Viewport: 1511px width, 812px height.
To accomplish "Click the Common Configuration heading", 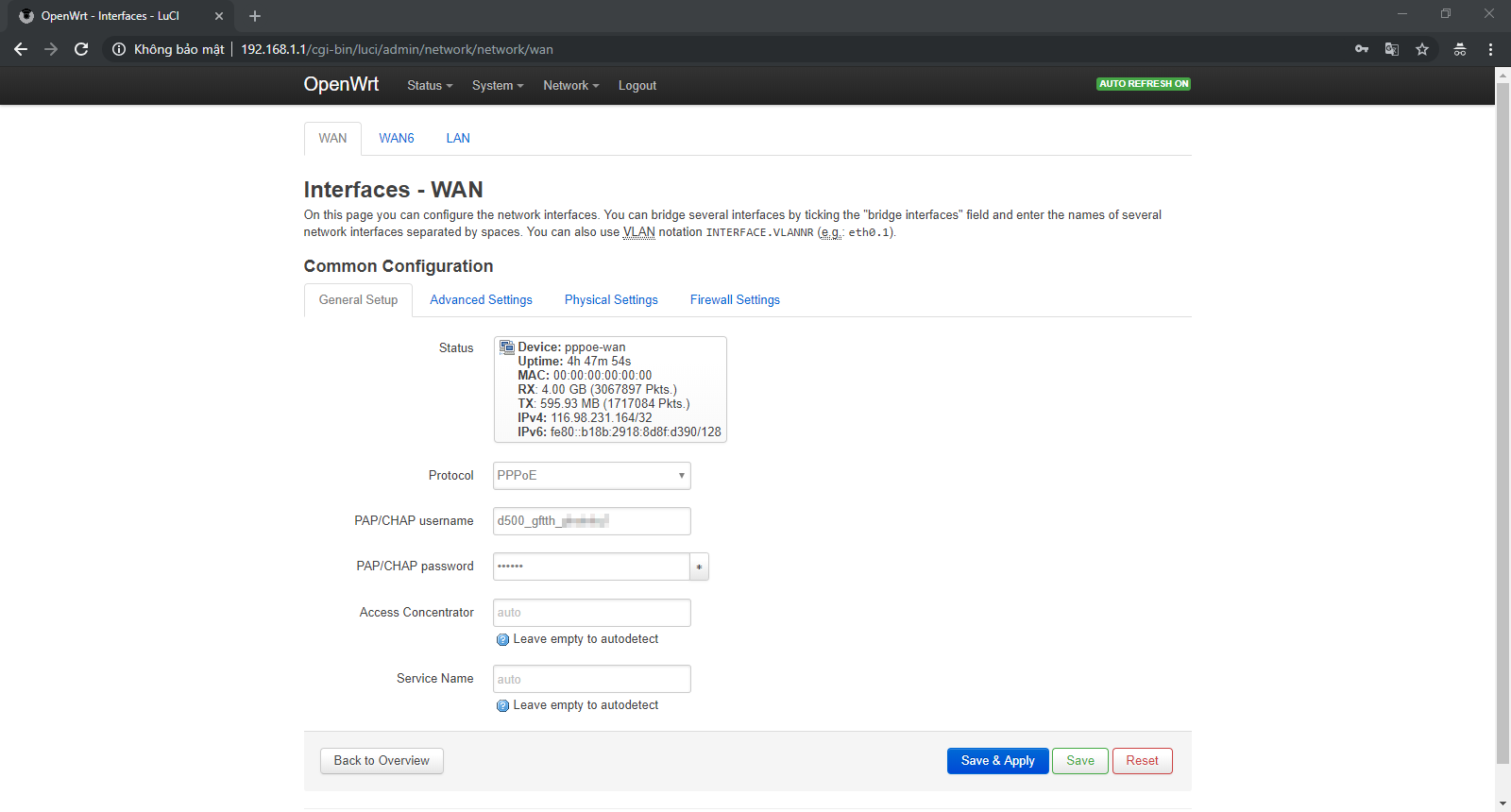I will pyautogui.click(x=399, y=266).
